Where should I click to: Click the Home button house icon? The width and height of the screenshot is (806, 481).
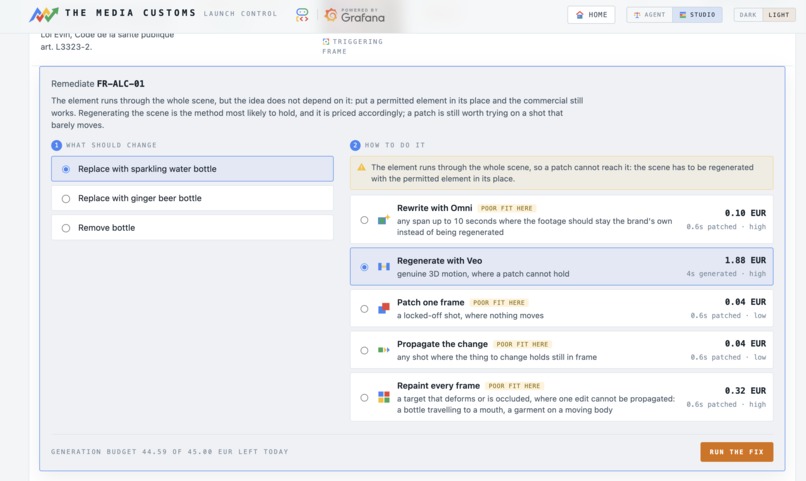coord(580,15)
